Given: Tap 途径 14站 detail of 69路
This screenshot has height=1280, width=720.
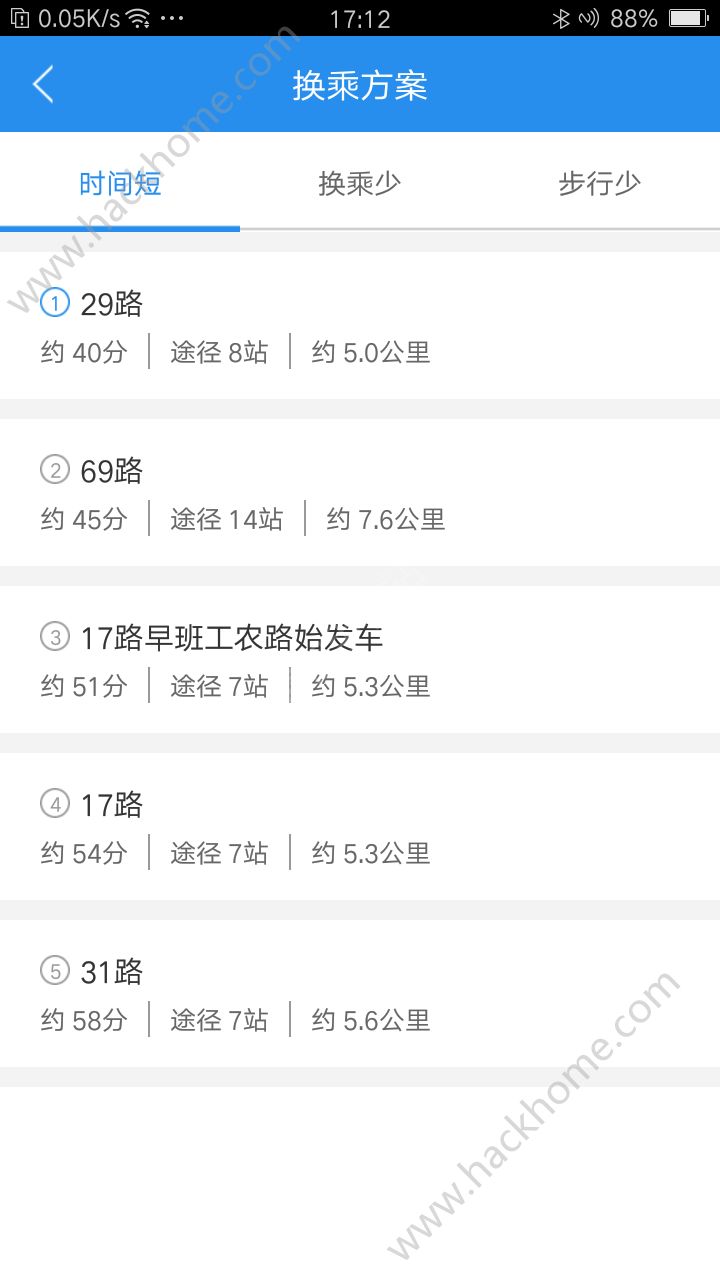Looking at the screenshot, I should pyautogui.click(x=227, y=519).
